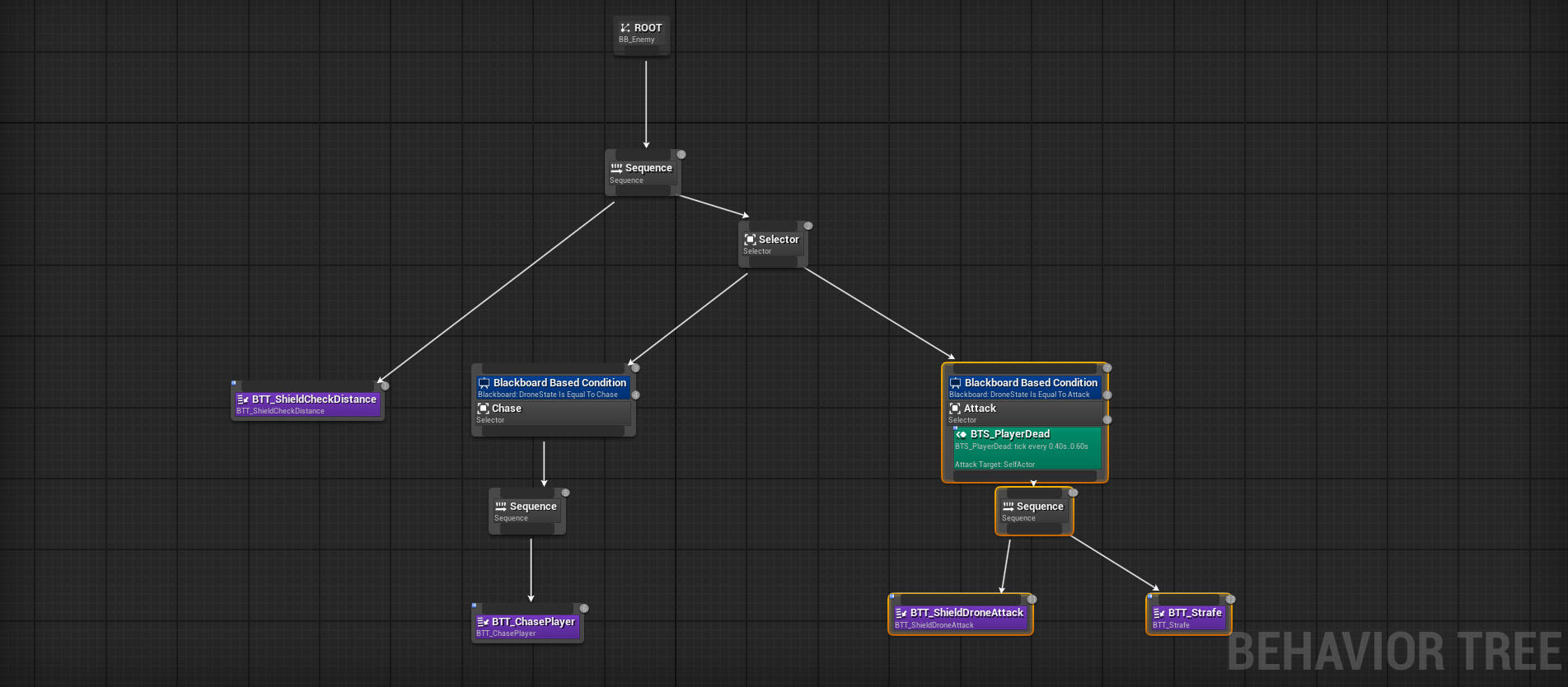
Task: Select the BTS_PlayerDead service block
Action: point(1027,448)
